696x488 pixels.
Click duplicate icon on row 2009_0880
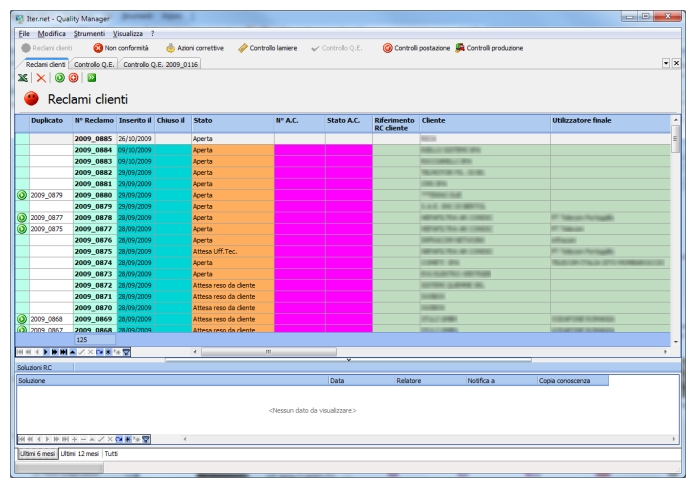(x=22, y=195)
